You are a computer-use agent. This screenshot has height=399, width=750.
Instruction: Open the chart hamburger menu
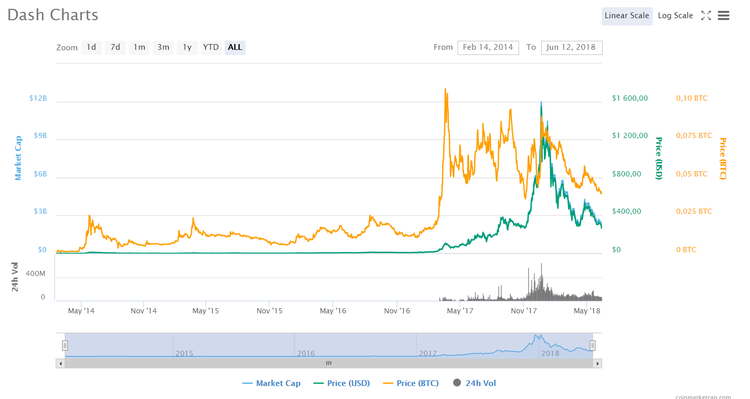724,16
